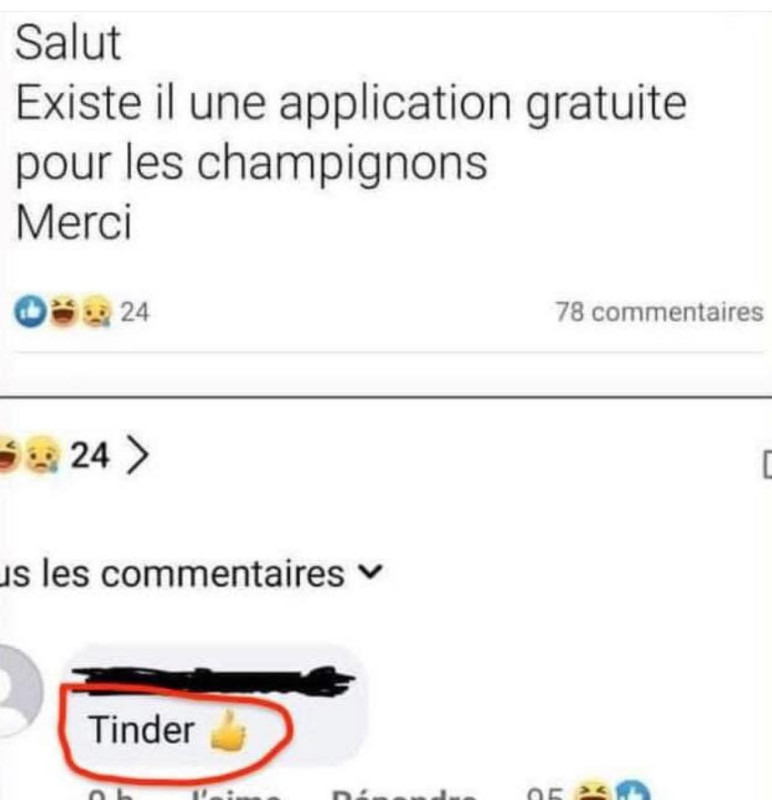
Task: Click the laughing reaction icon under the post
Action: [63, 311]
